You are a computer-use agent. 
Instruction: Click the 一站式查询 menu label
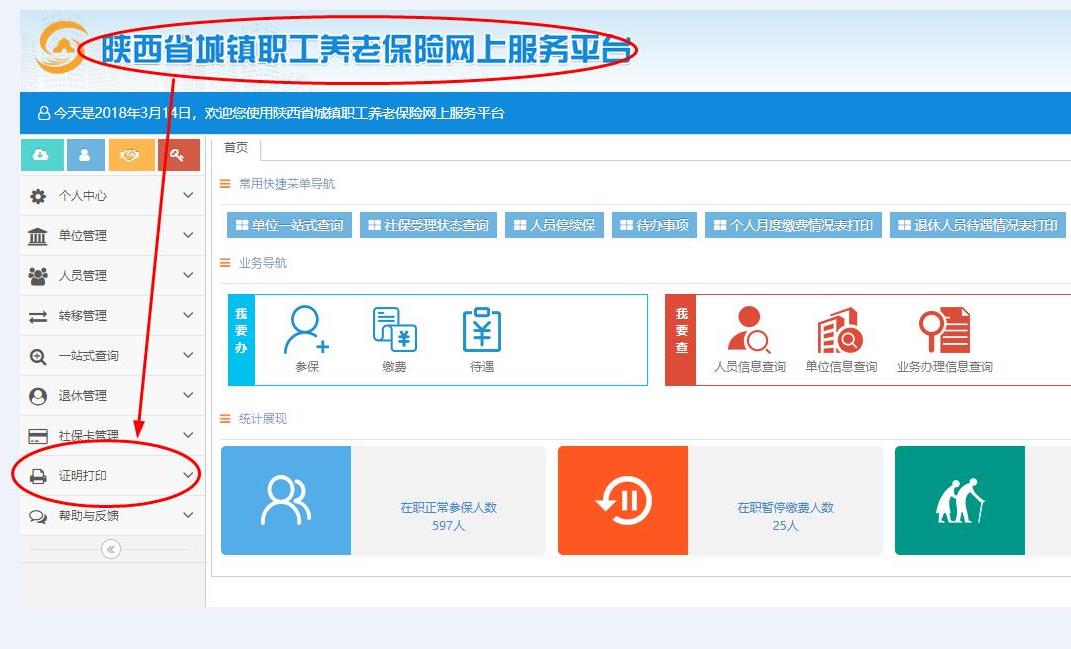coord(89,356)
